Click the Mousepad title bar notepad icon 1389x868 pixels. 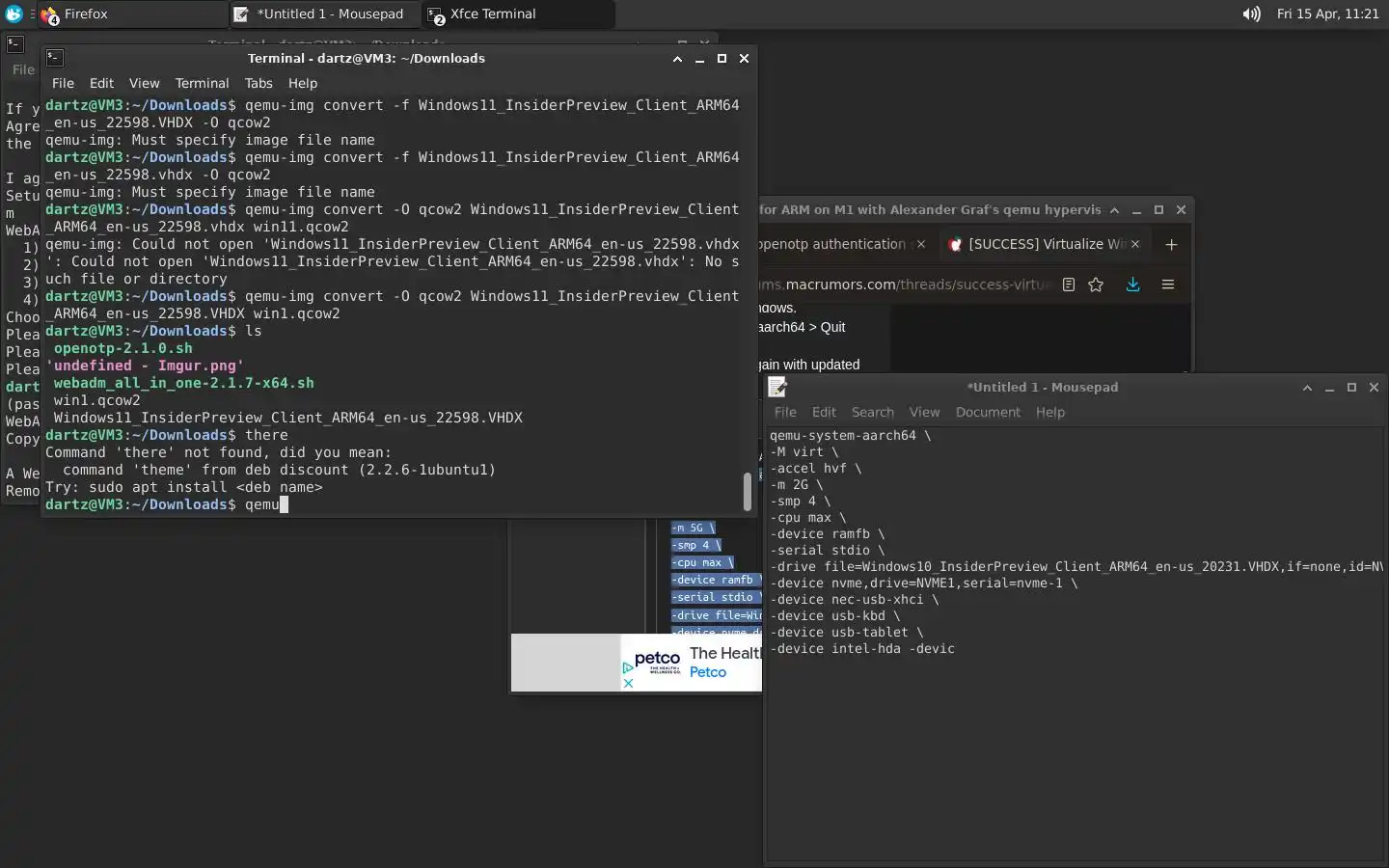777,387
